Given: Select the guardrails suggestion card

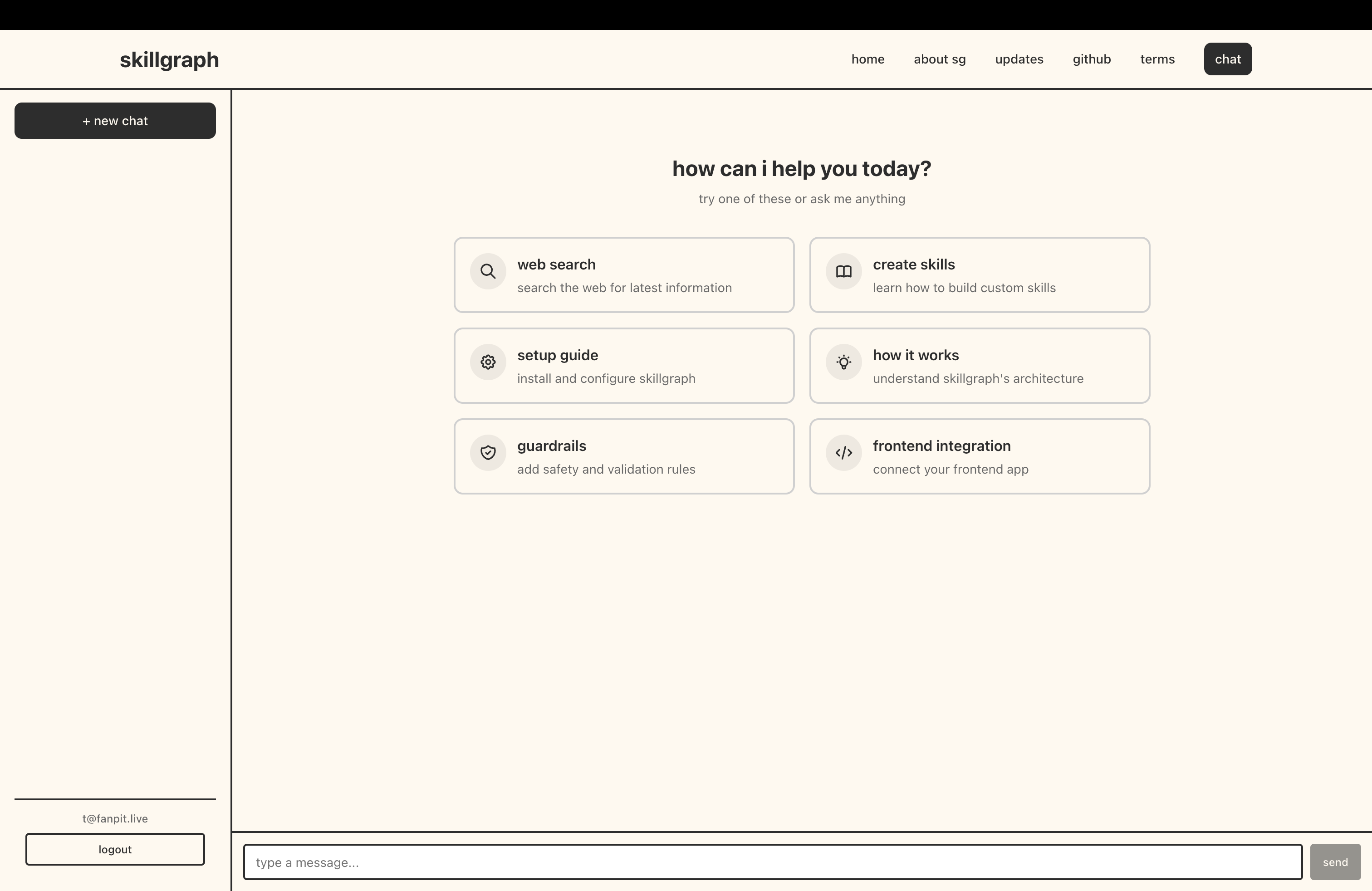Looking at the screenshot, I should 624,456.
